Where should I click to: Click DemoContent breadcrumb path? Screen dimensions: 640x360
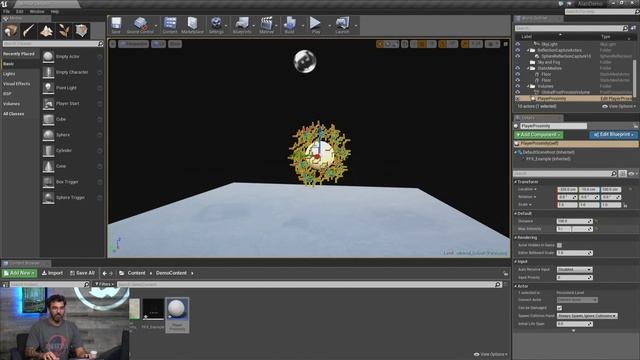click(x=171, y=273)
